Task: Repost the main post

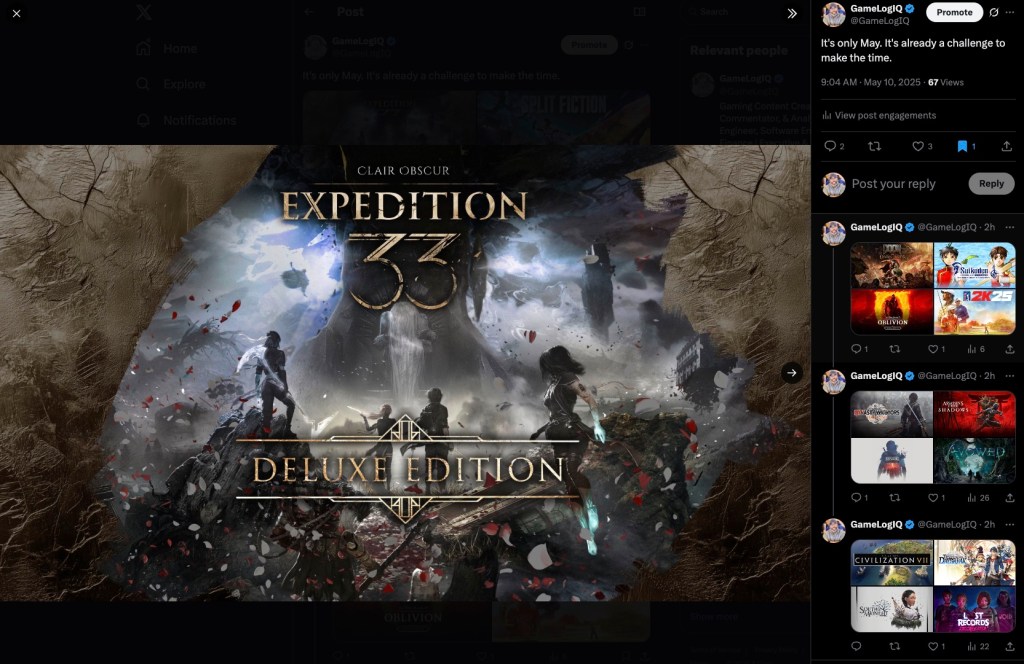Action: 874,146
